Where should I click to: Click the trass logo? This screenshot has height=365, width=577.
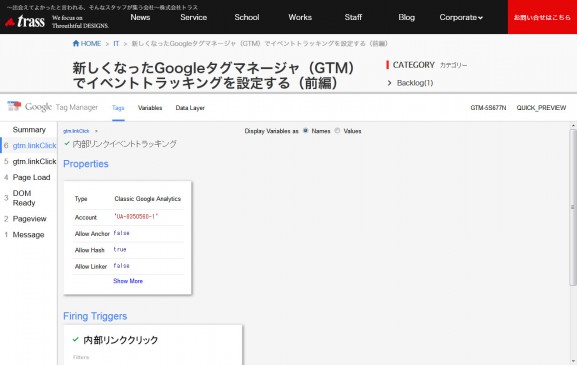tap(25, 21)
